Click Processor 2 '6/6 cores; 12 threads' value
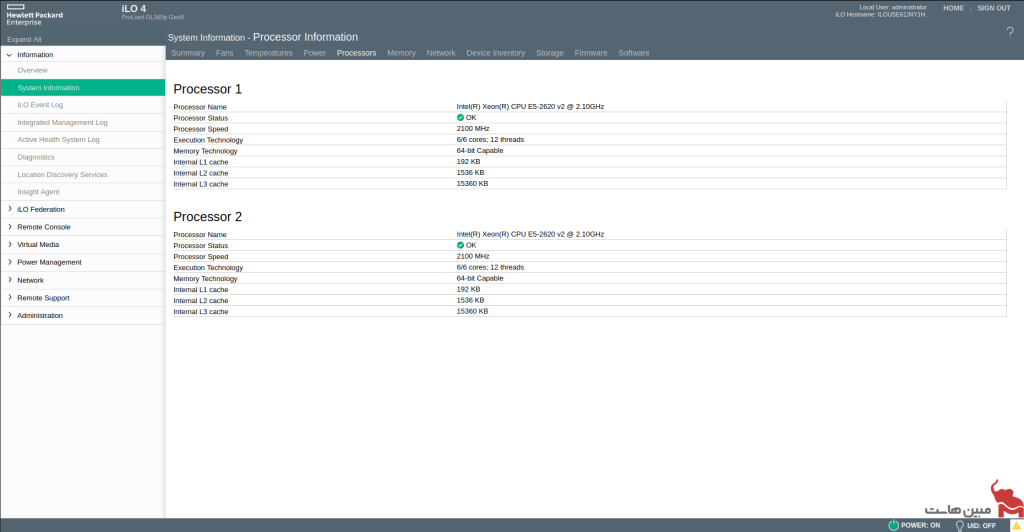 [x=490, y=268]
